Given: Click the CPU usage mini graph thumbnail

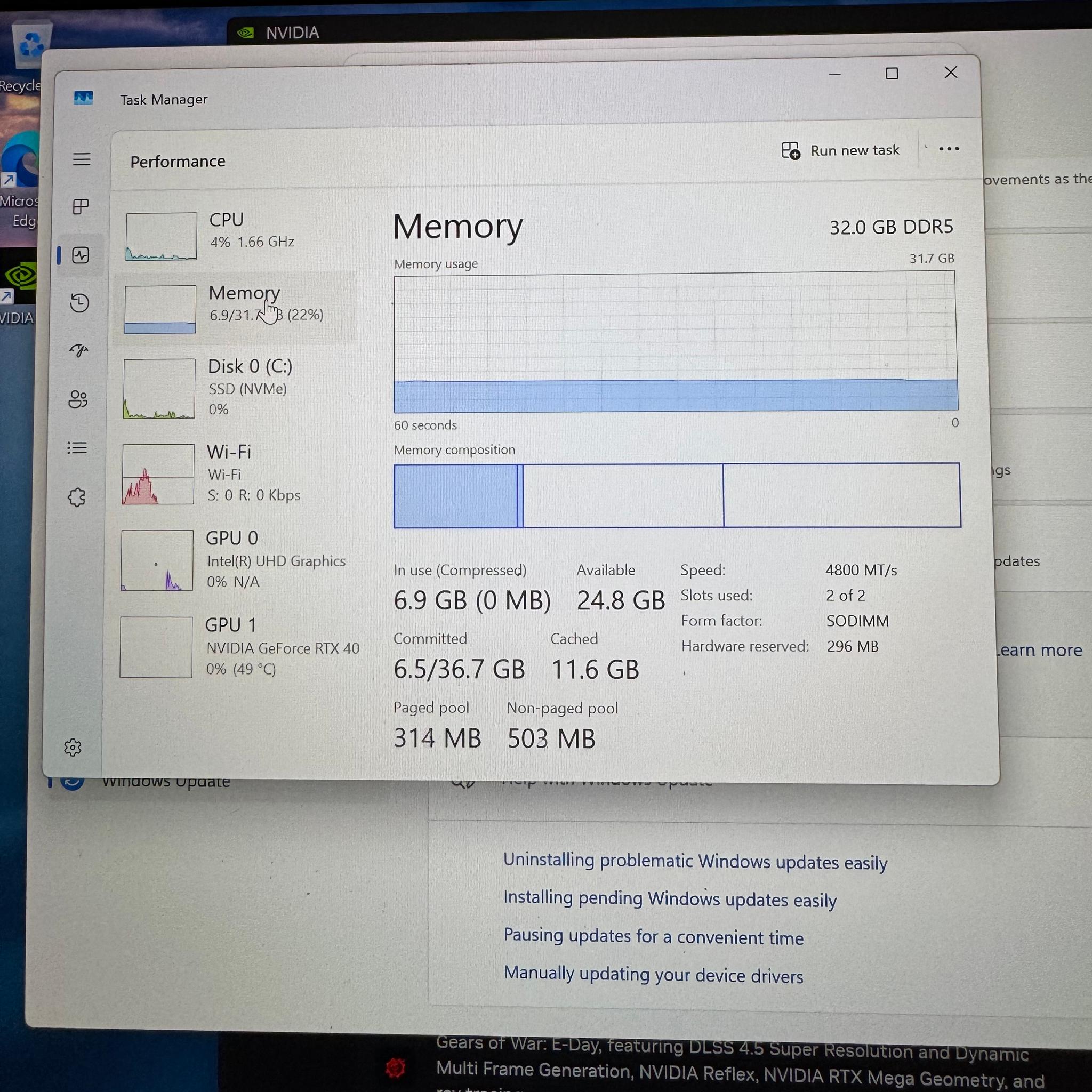Looking at the screenshot, I should [161, 236].
